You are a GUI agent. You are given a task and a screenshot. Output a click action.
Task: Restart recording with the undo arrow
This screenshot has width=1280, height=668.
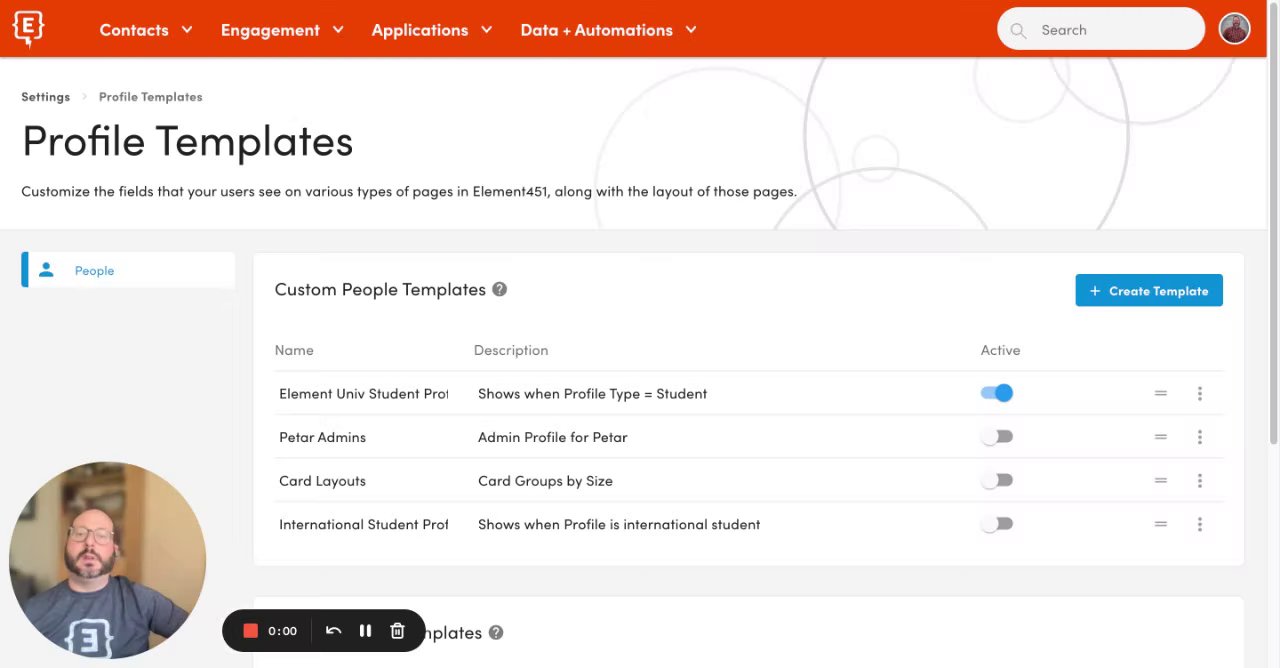tap(334, 631)
